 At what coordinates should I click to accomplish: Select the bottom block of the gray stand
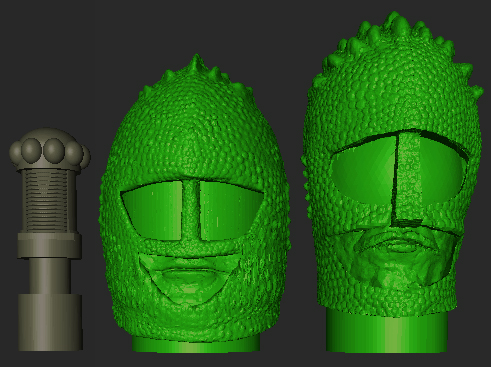pyautogui.click(x=50, y=322)
